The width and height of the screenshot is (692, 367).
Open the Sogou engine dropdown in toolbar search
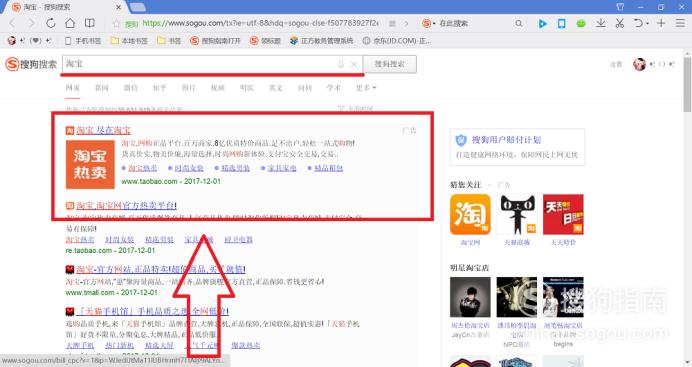pos(428,23)
